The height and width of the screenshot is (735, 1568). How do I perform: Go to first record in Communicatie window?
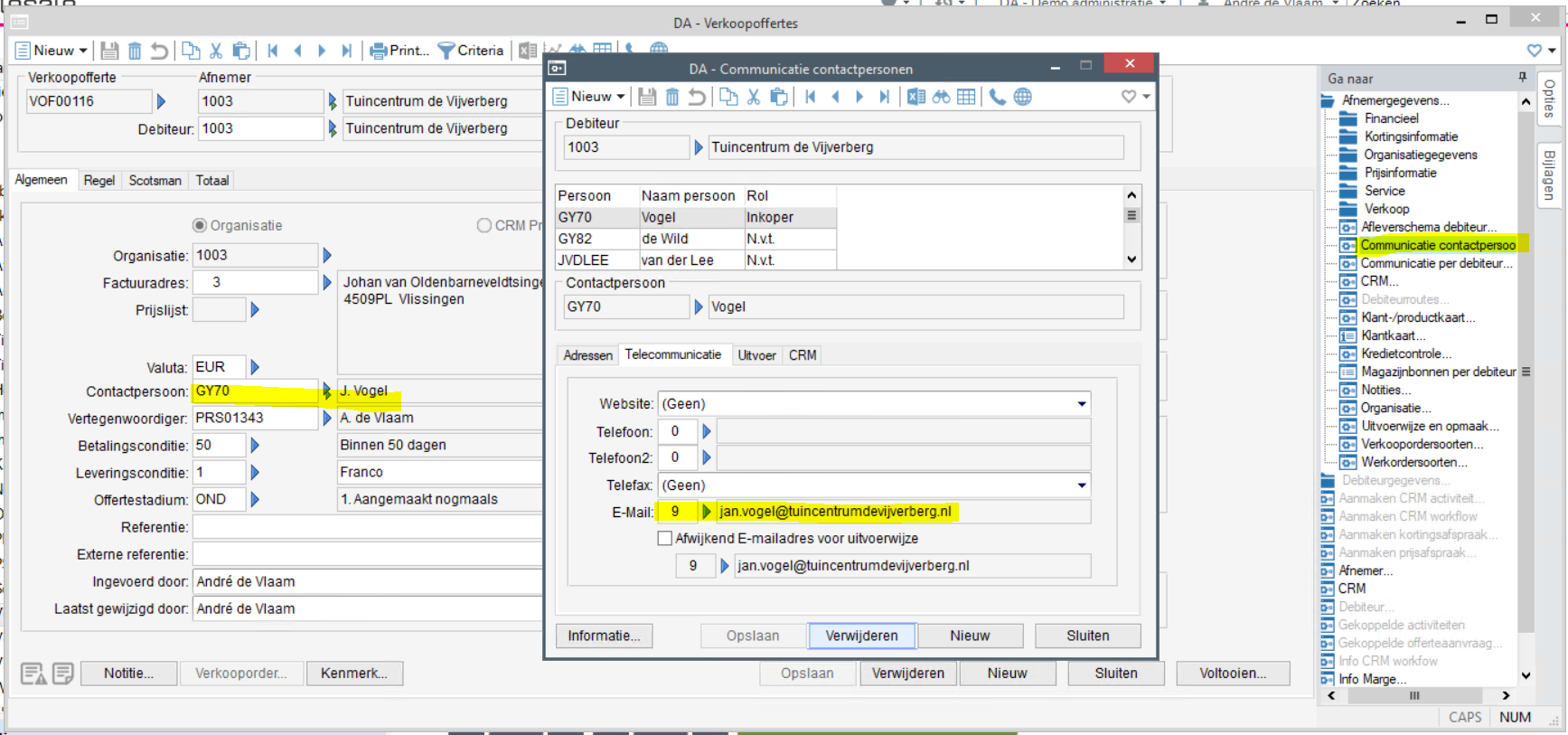(811, 97)
